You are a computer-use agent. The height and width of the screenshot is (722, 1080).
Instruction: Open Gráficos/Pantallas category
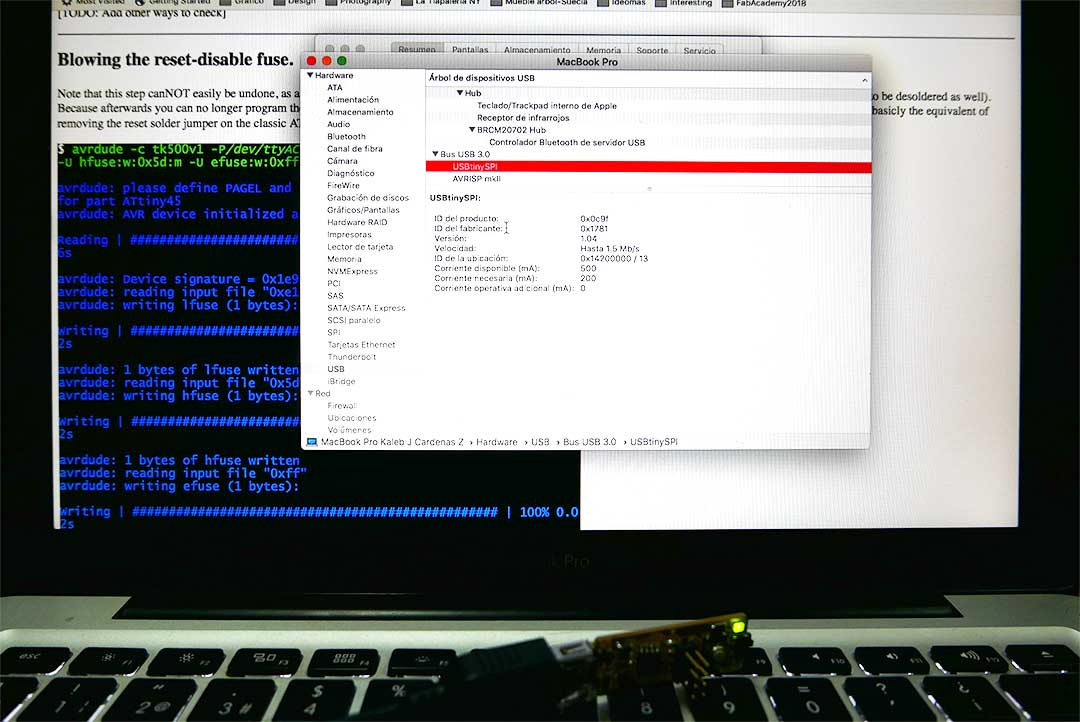pyautogui.click(x=363, y=210)
